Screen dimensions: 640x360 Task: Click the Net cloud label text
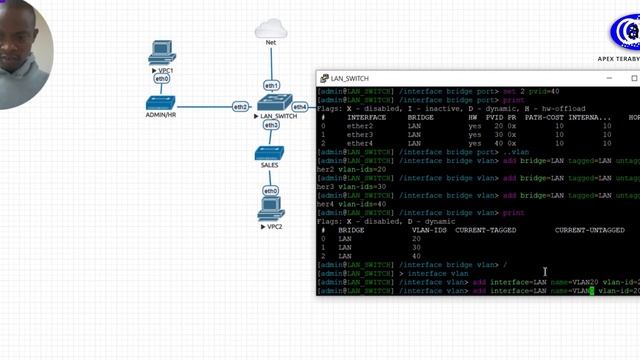(x=271, y=42)
